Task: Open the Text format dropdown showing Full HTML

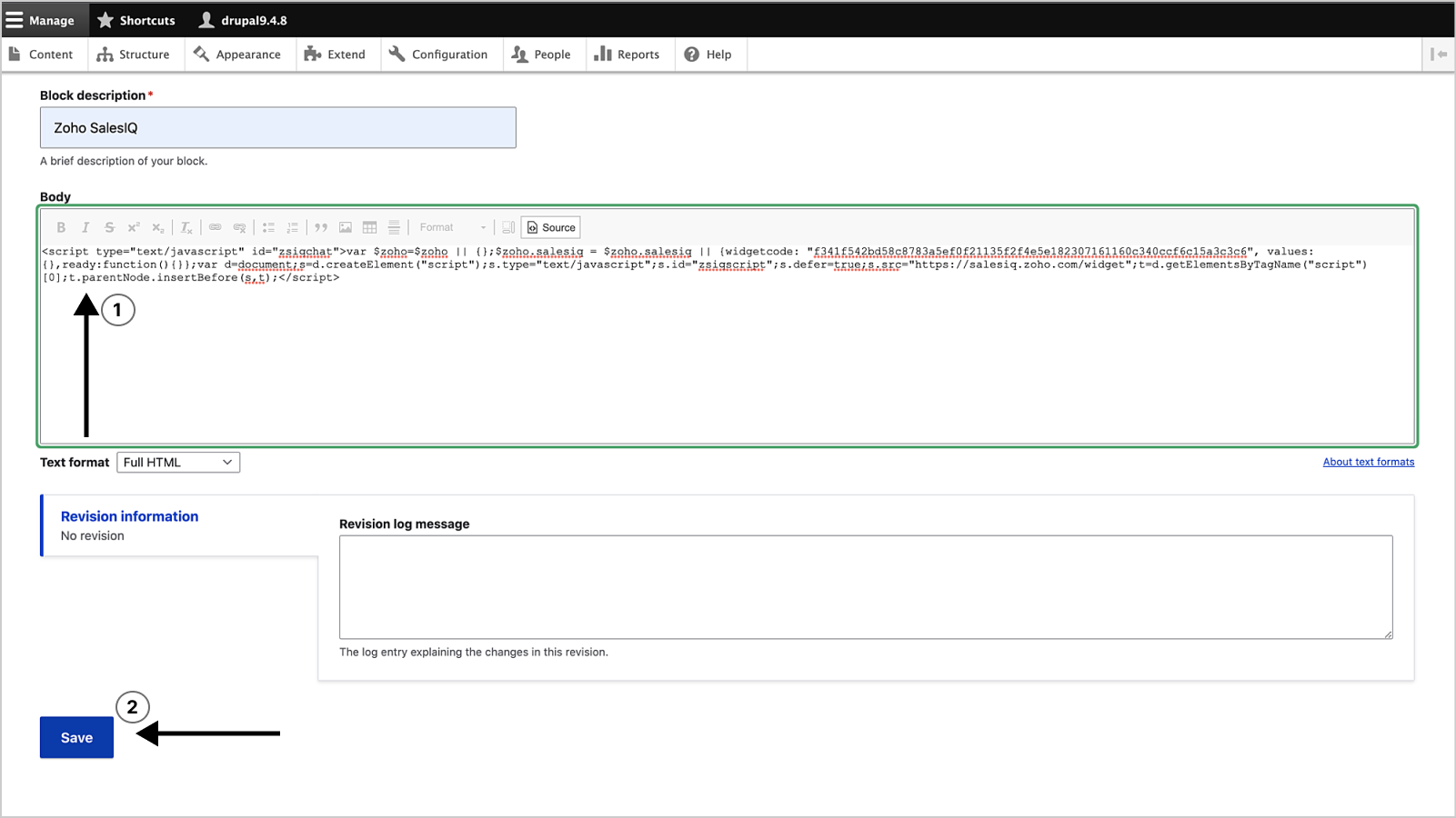Action: (178, 463)
